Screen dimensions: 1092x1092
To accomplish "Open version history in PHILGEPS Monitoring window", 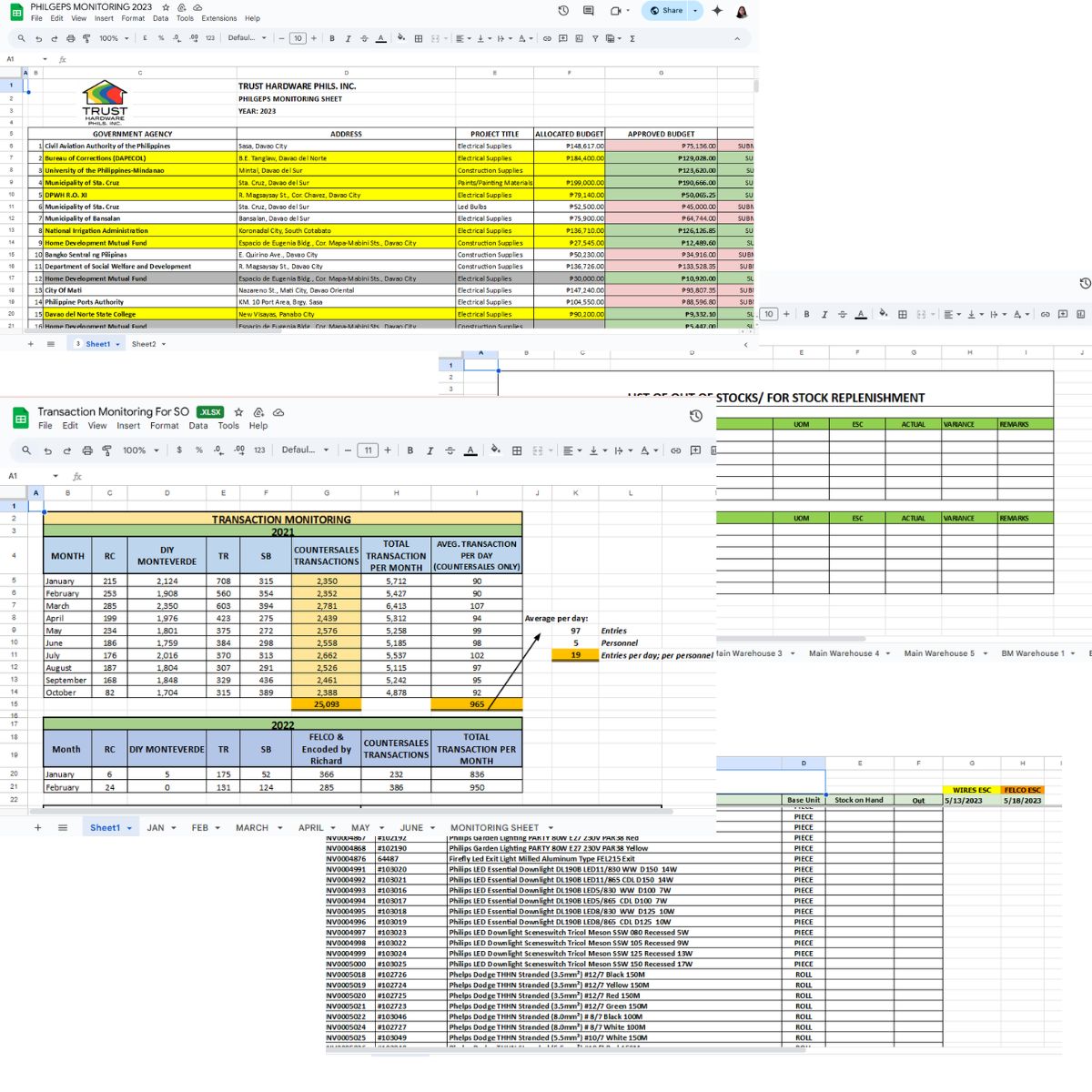I will point(563,11).
